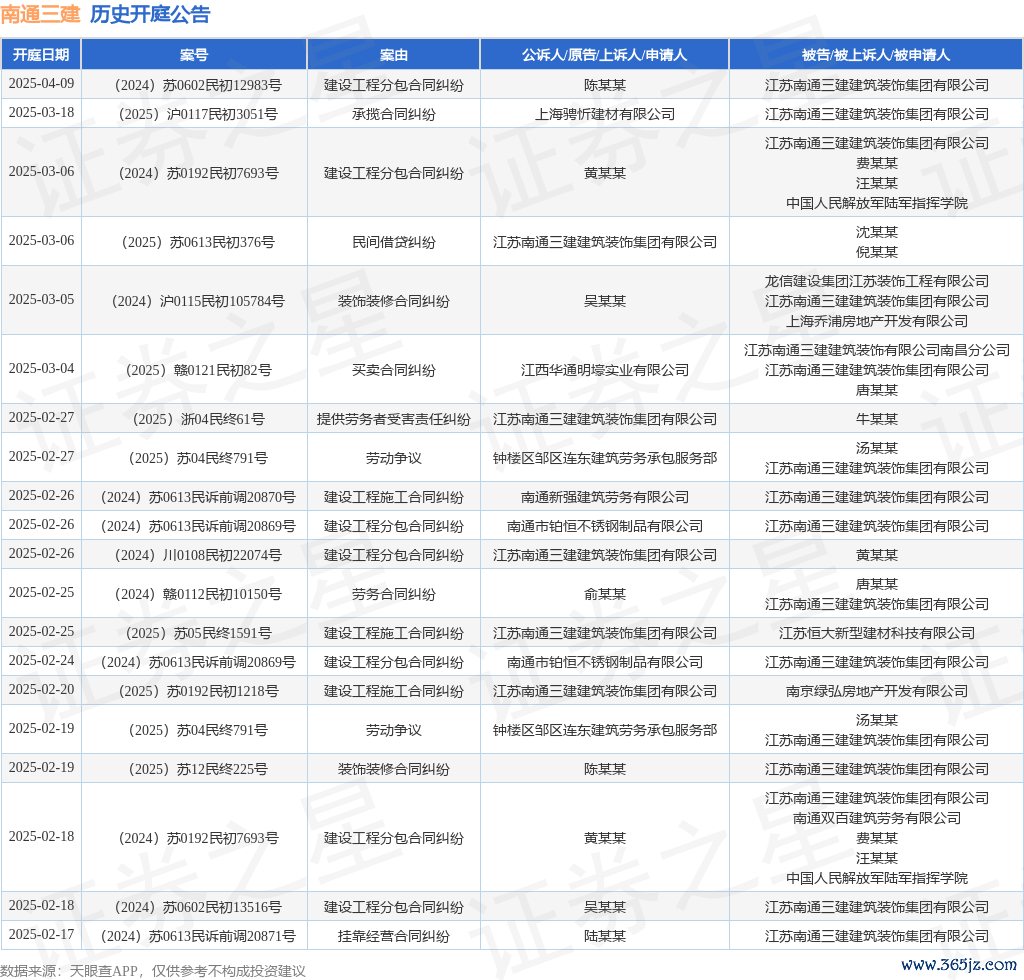The width and height of the screenshot is (1024, 980).
Task: Click the 承揽合同纠纷 case cause
Action: pos(394,114)
